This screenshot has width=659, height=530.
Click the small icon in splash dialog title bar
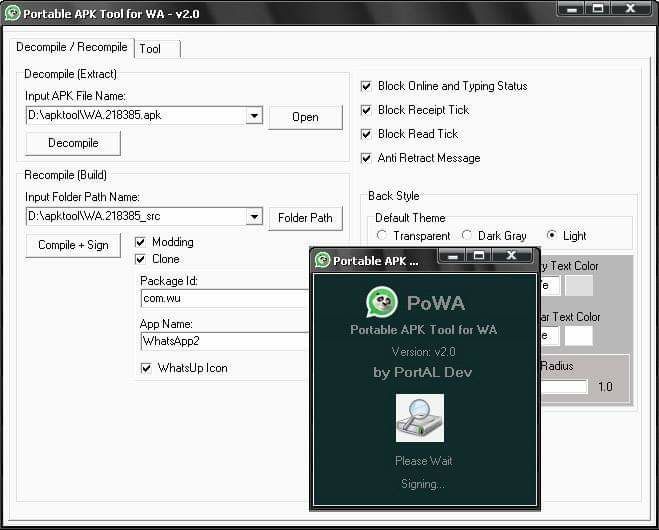pyautogui.click(x=322, y=260)
